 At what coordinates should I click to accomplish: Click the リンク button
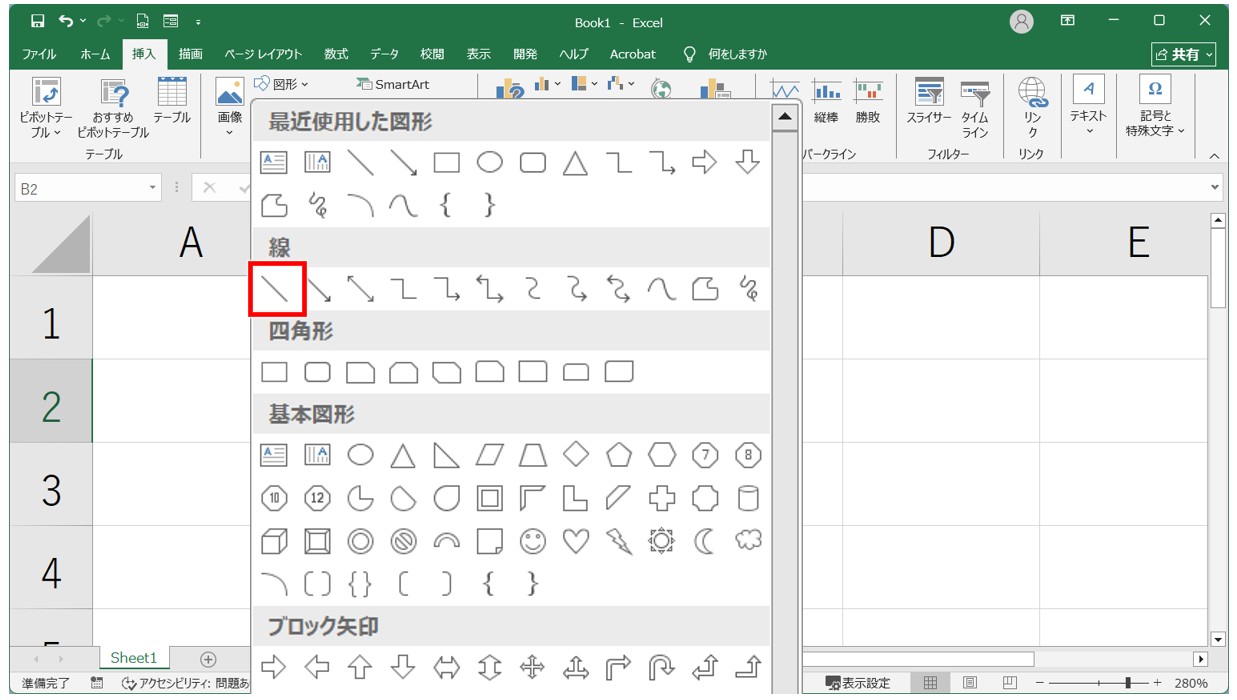pos(1032,108)
